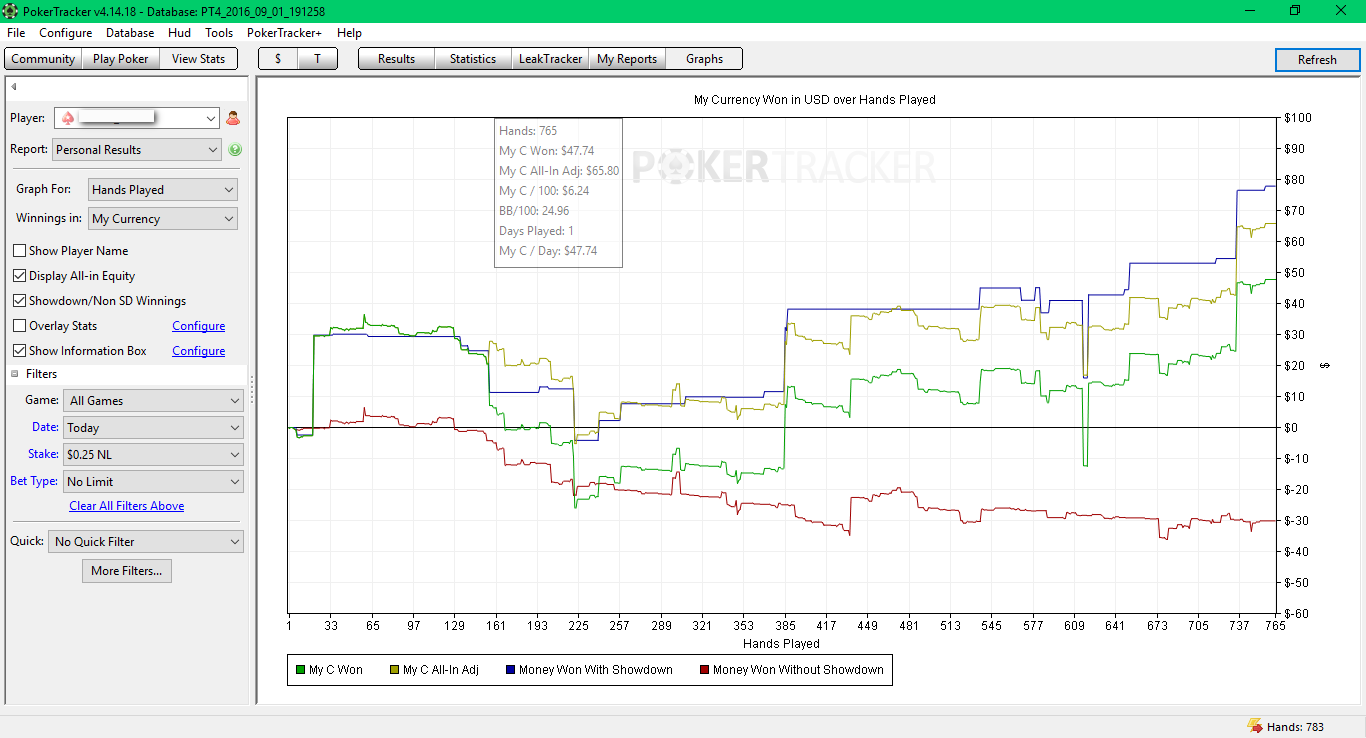Click the More Filters button
1366x738 pixels.
tap(126, 571)
